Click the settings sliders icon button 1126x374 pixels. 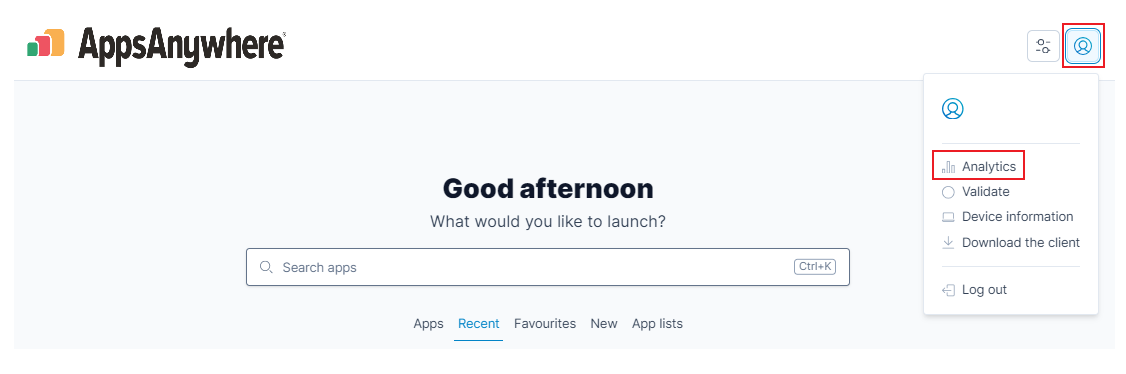tap(1043, 46)
